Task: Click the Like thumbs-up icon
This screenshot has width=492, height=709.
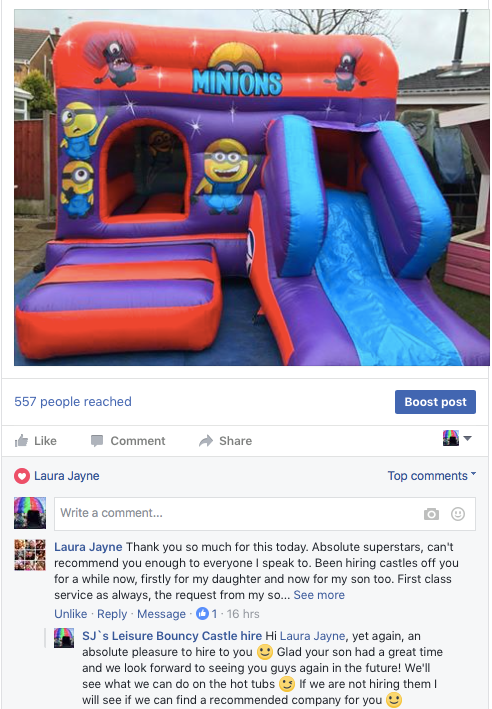Action: (21, 440)
